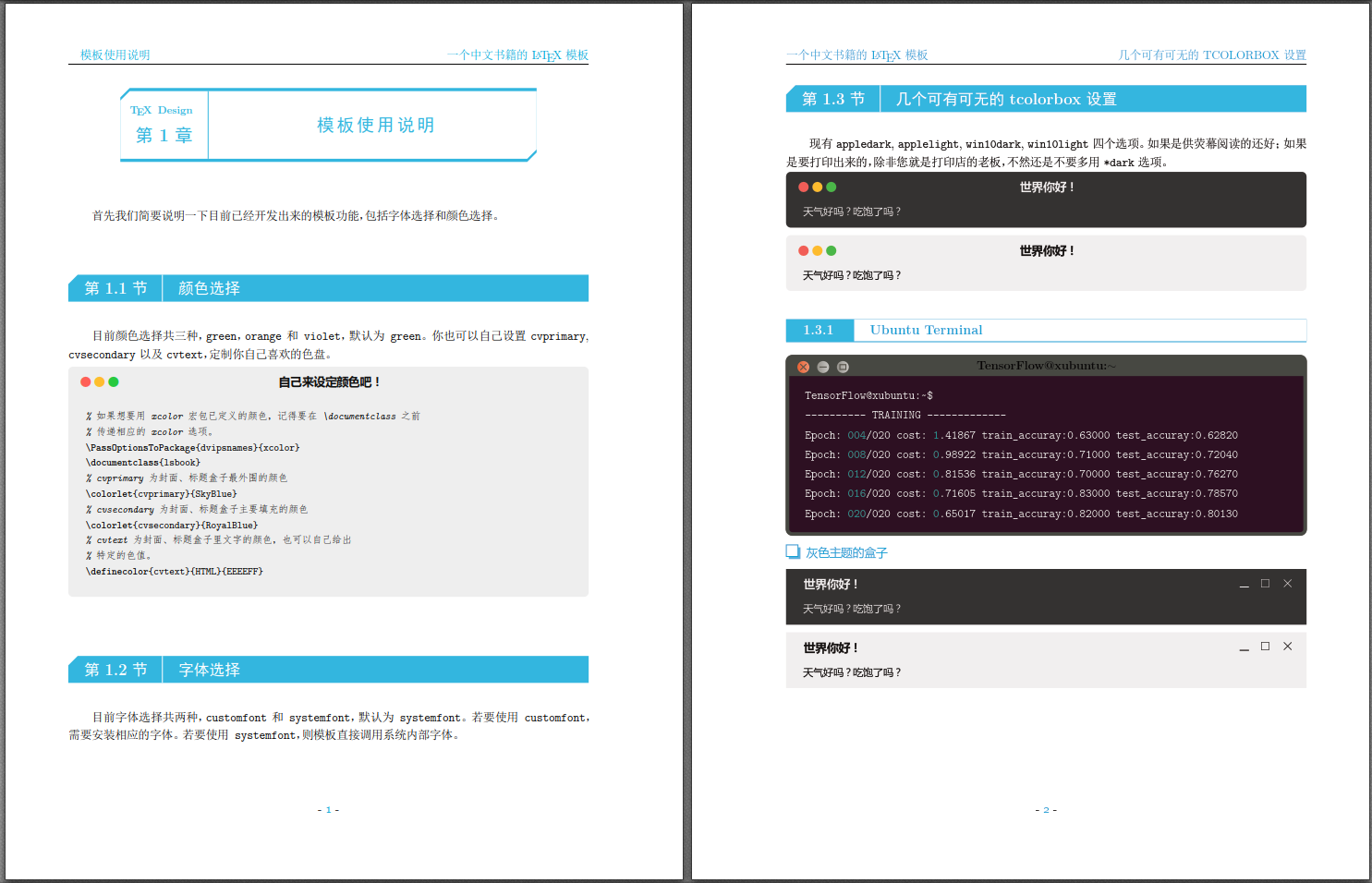Click 天气好吗?吃饱了吗? in the light Windows-style box
Image resolution: width=1372 pixels, height=883 pixels.
tap(852, 672)
